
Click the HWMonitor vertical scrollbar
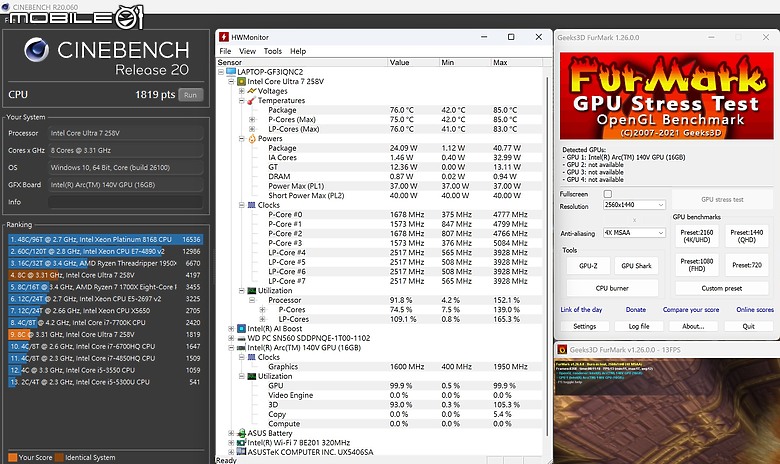(x=548, y=259)
